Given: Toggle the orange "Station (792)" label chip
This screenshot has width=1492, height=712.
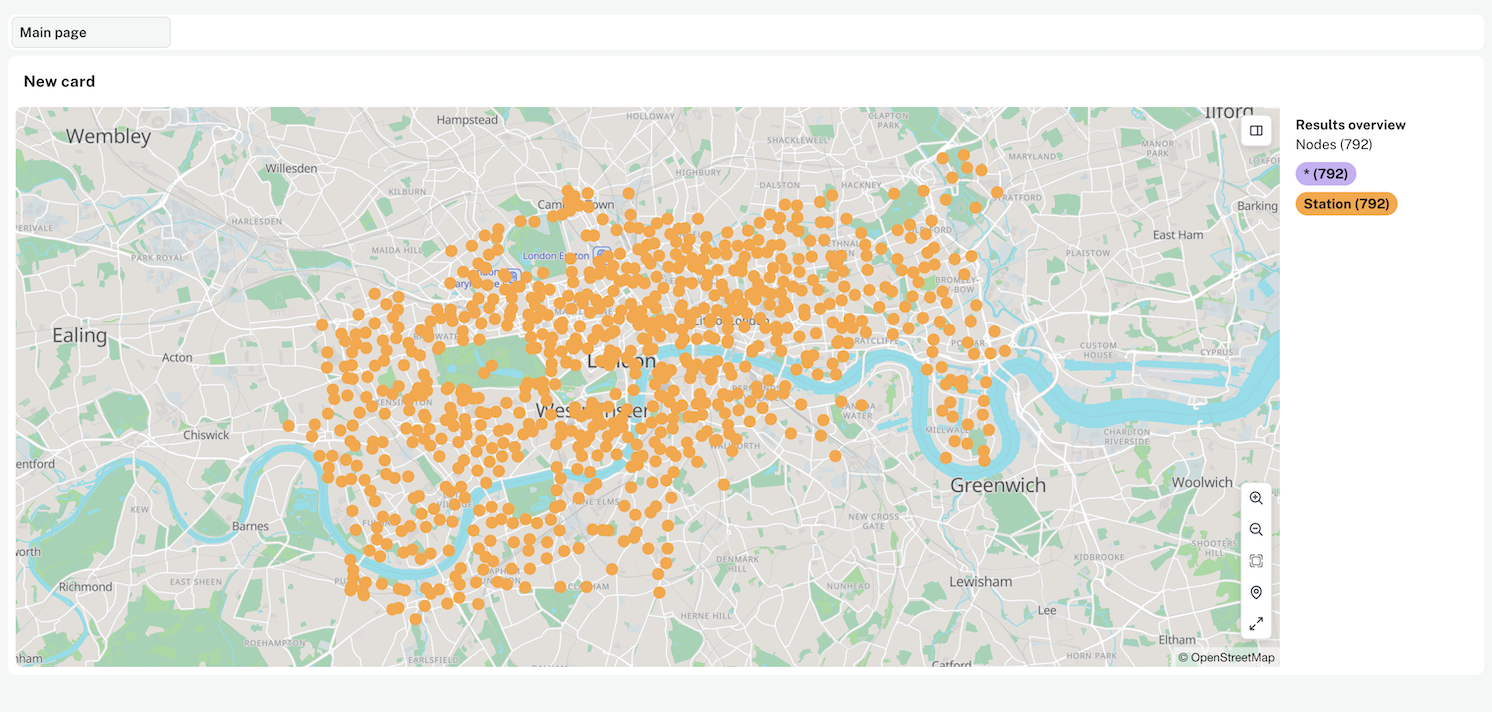Looking at the screenshot, I should pos(1346,203).
